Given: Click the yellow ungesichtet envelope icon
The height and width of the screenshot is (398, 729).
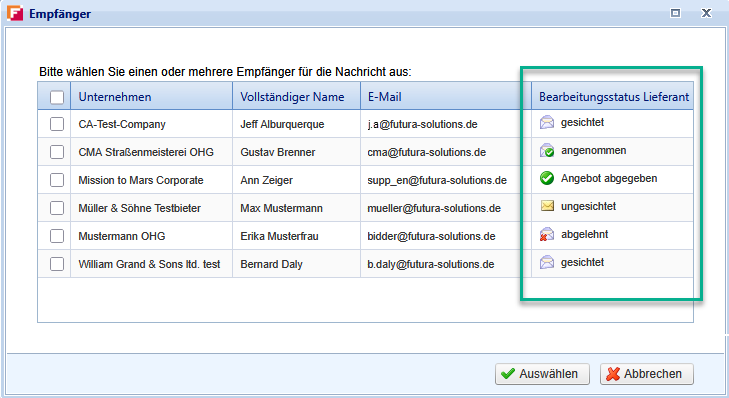Looking at the screenshot, I should click(547, 206).
